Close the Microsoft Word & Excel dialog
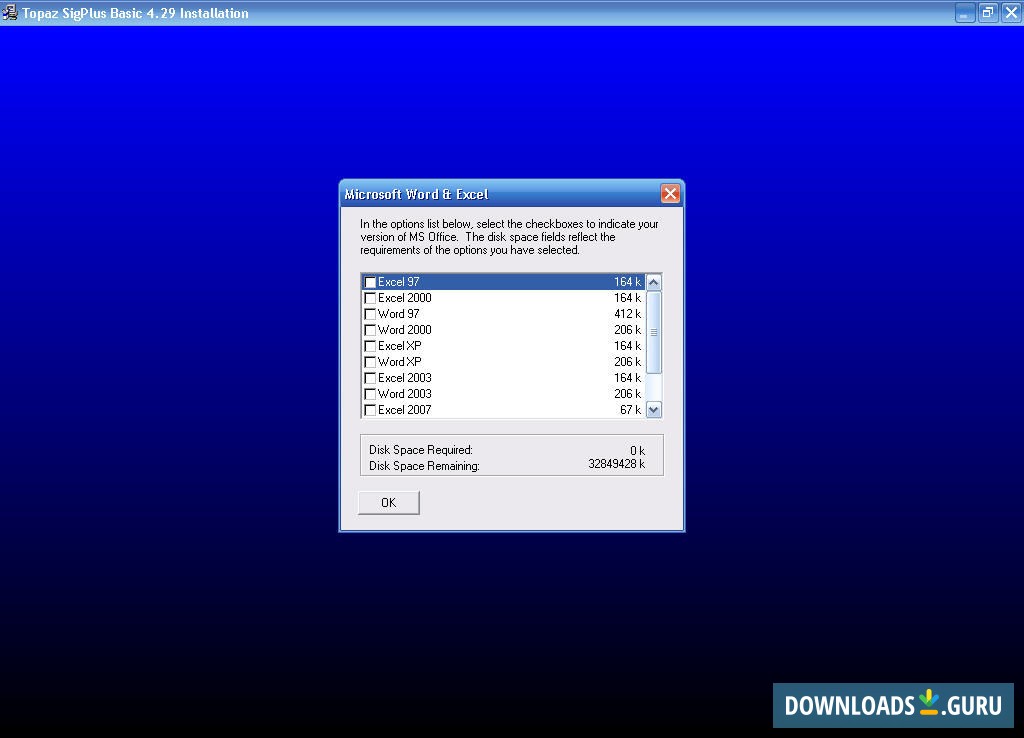This screenshot has height=738, width=1024. pos(670,193)
